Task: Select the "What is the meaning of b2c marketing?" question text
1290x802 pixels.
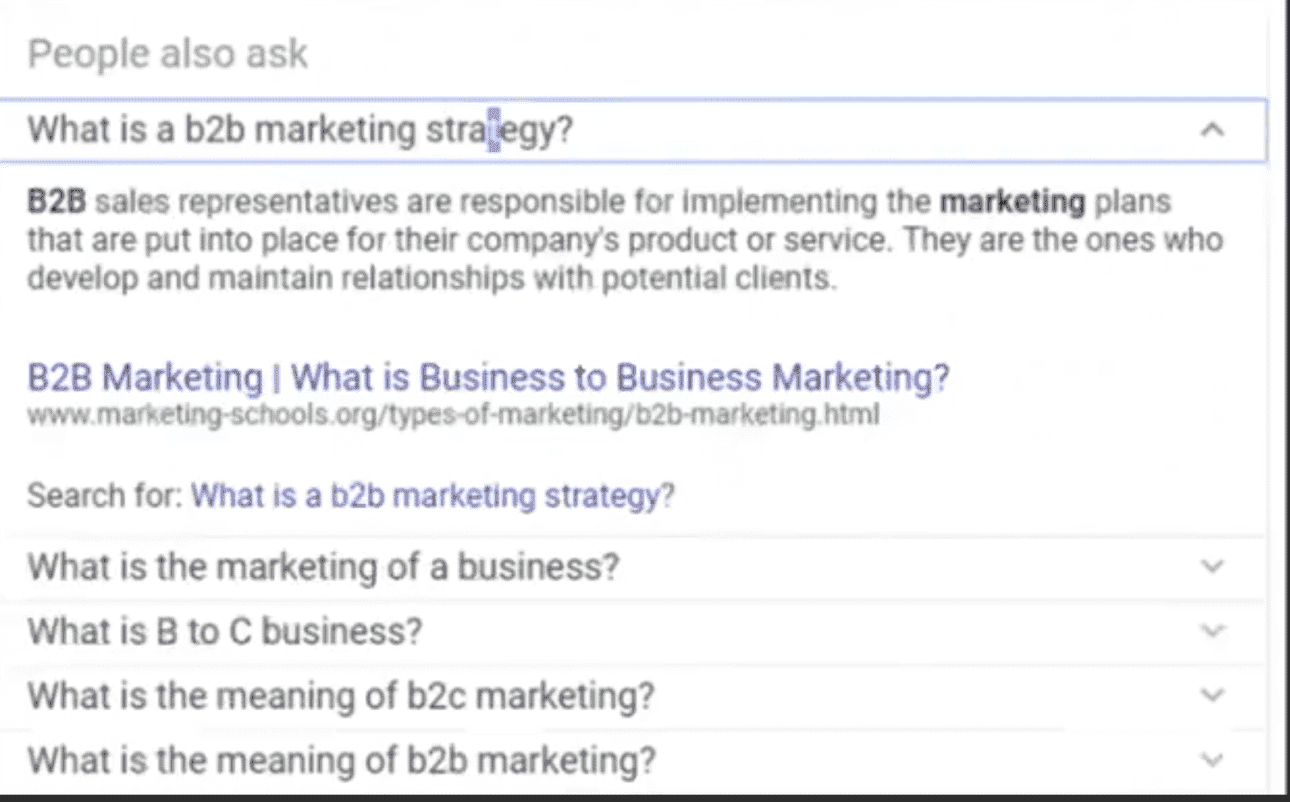Action: pyautogui.click(x=341, y=695)
